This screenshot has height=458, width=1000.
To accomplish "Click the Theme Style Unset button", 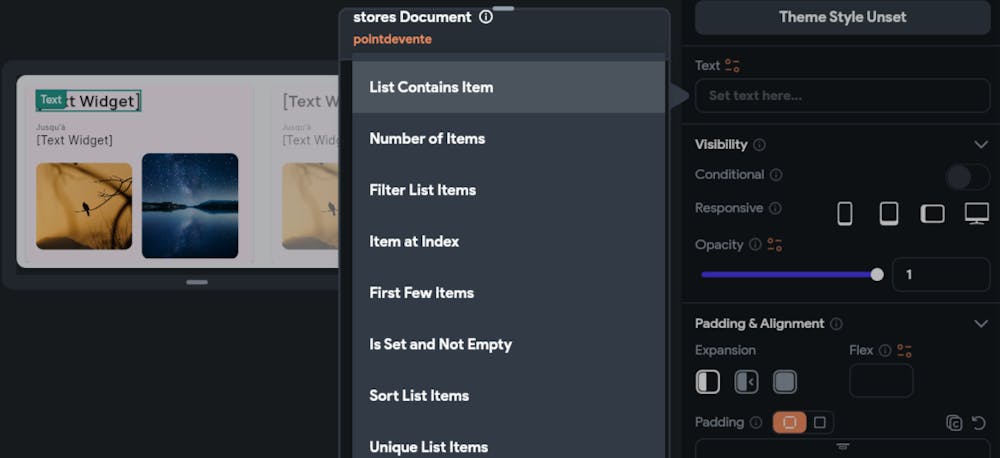I will click(842, 17).
